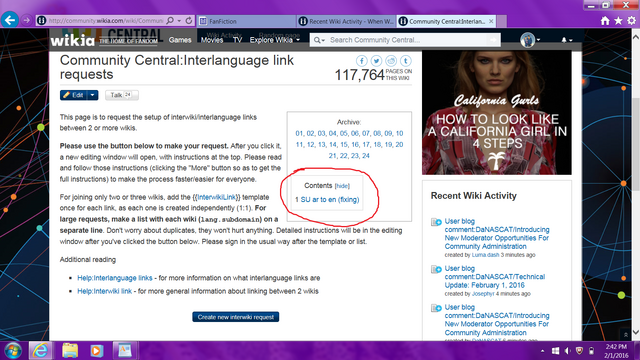Open Help:Interlanguage links

pyautogui.click(x=115, y=278)
